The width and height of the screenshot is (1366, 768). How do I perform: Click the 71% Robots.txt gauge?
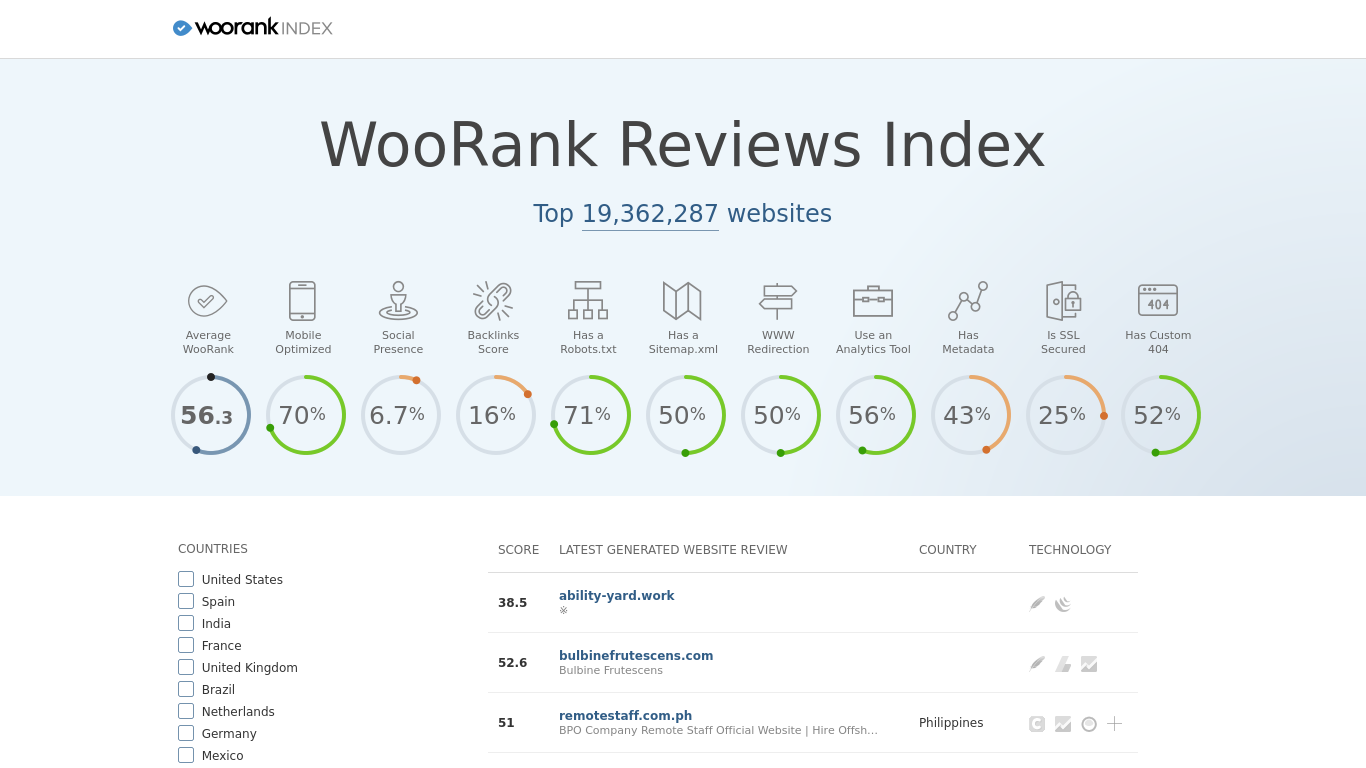pos(590,415)
